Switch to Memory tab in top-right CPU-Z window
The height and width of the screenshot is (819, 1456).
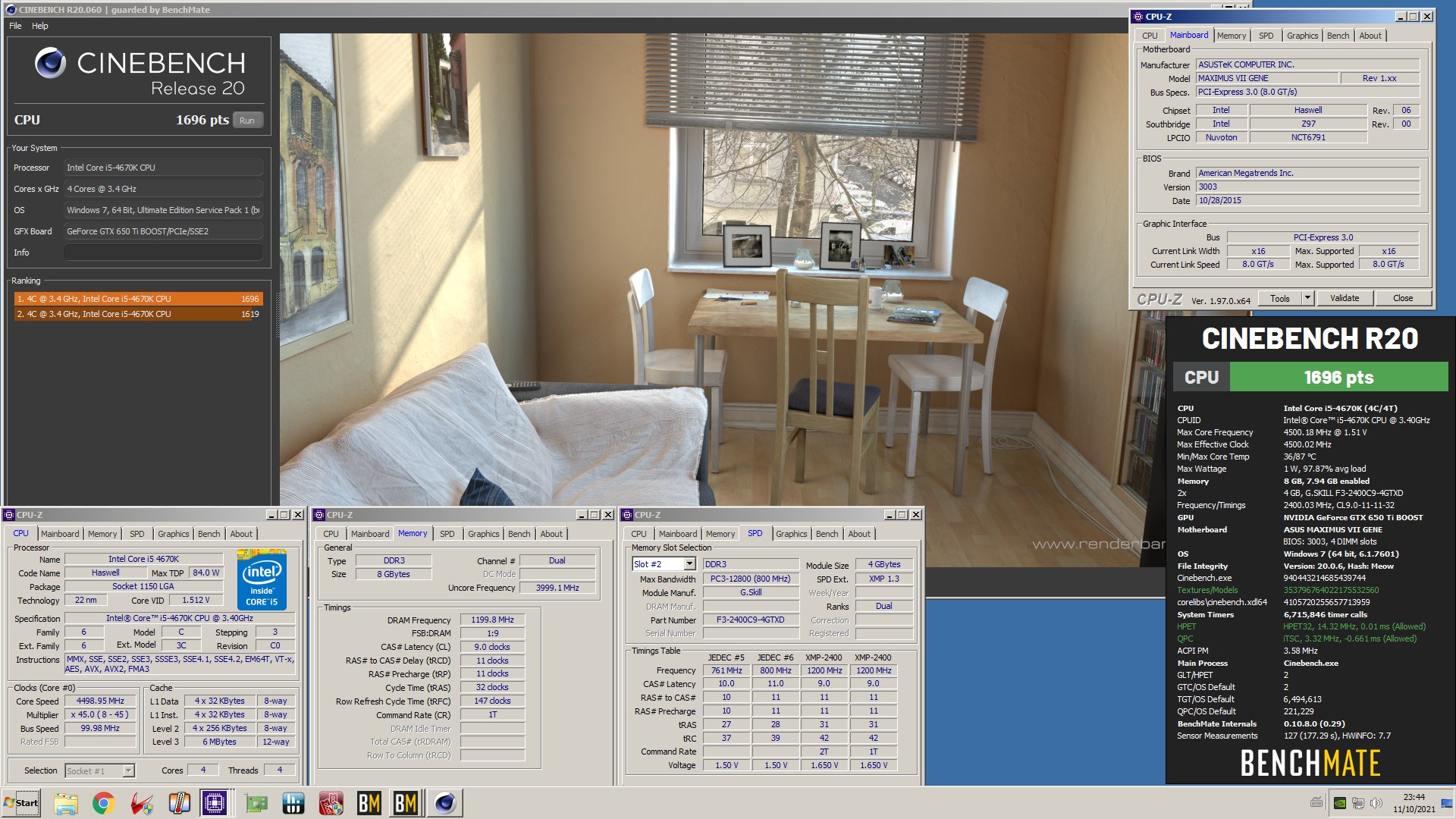click(x=1232, y=36)
